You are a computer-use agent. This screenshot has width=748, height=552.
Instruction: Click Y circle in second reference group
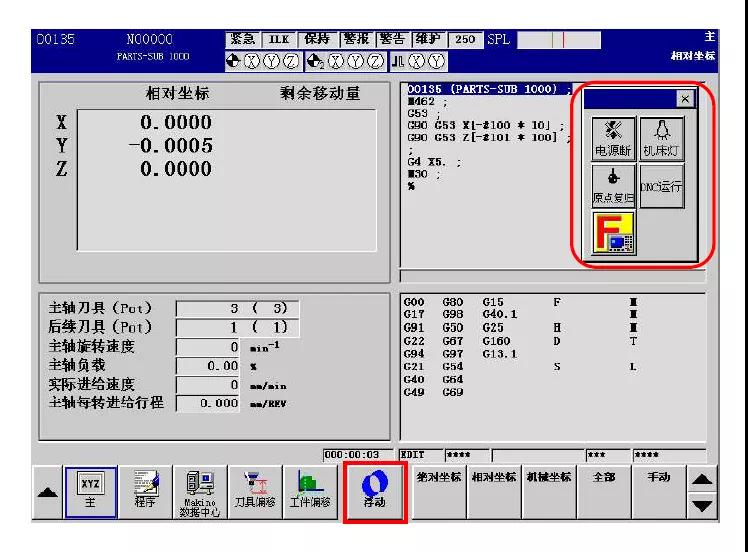tap(355, 61)
